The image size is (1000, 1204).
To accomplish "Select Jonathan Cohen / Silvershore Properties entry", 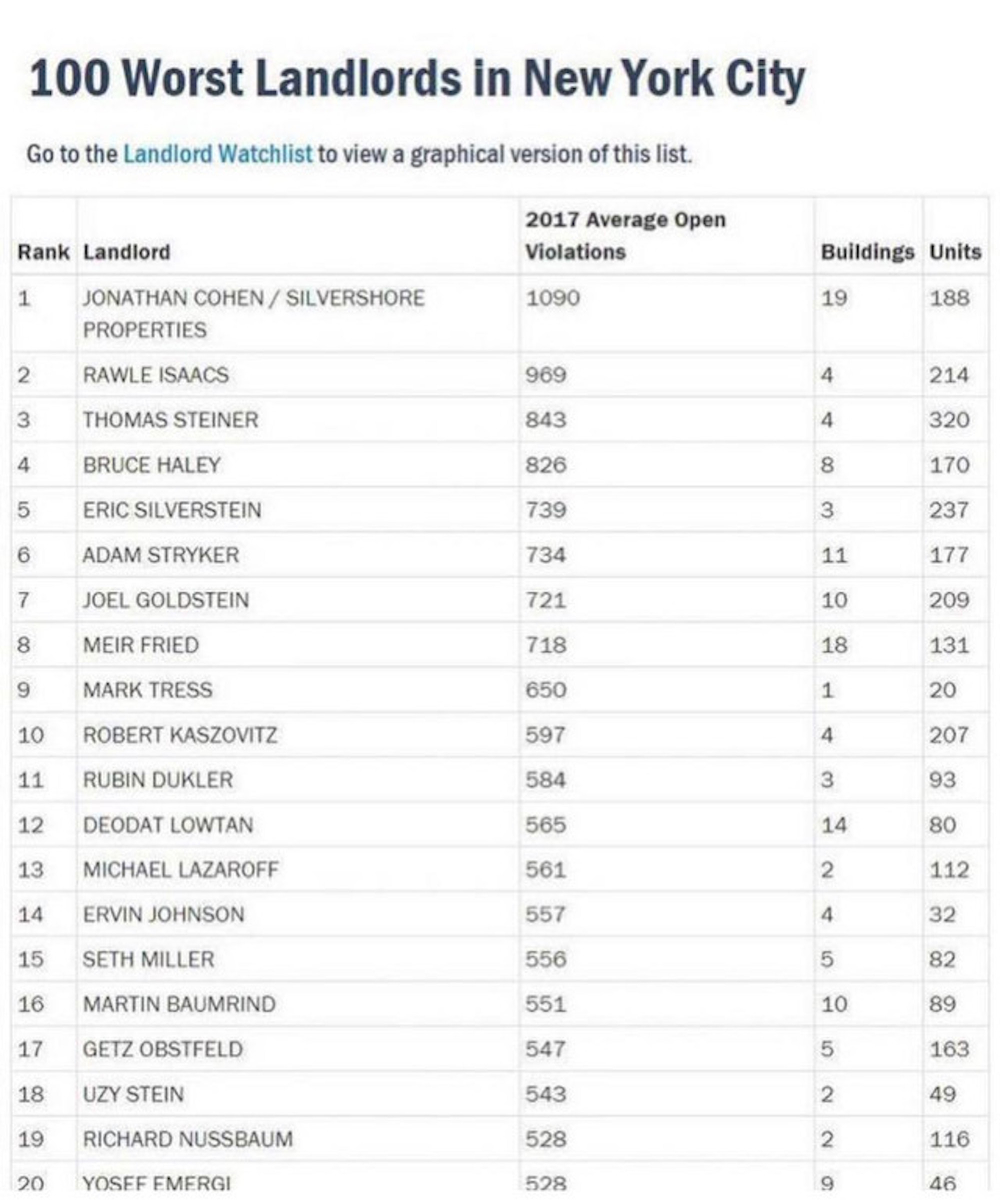I will pos(253,313).
